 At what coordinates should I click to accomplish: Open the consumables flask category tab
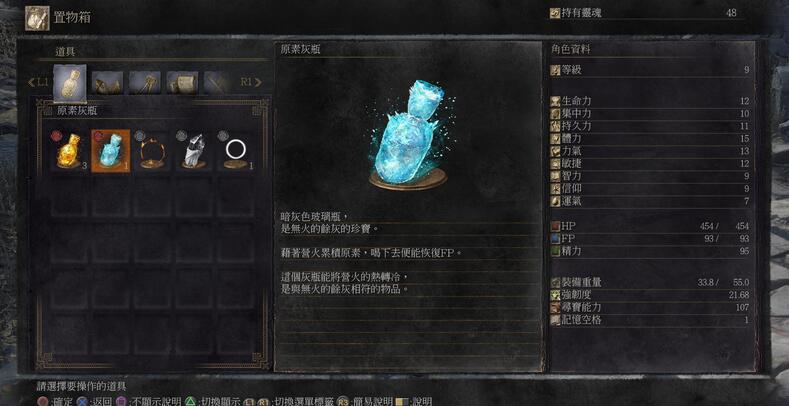[x=70, y=83]
